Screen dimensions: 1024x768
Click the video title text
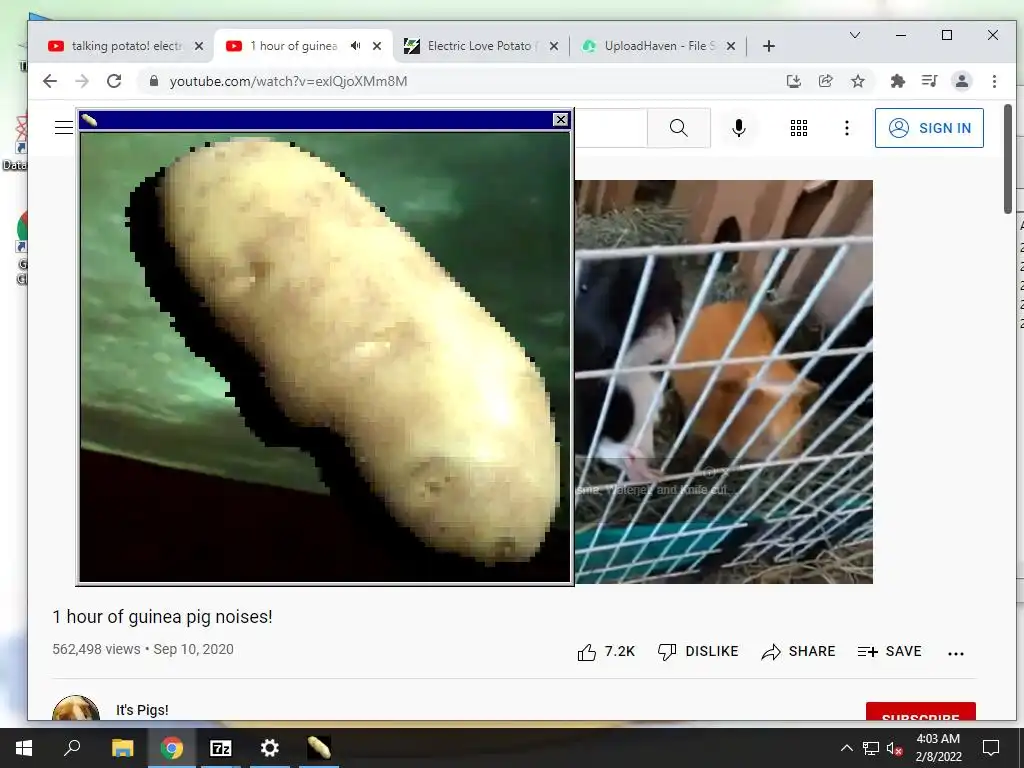pos(162,616)
